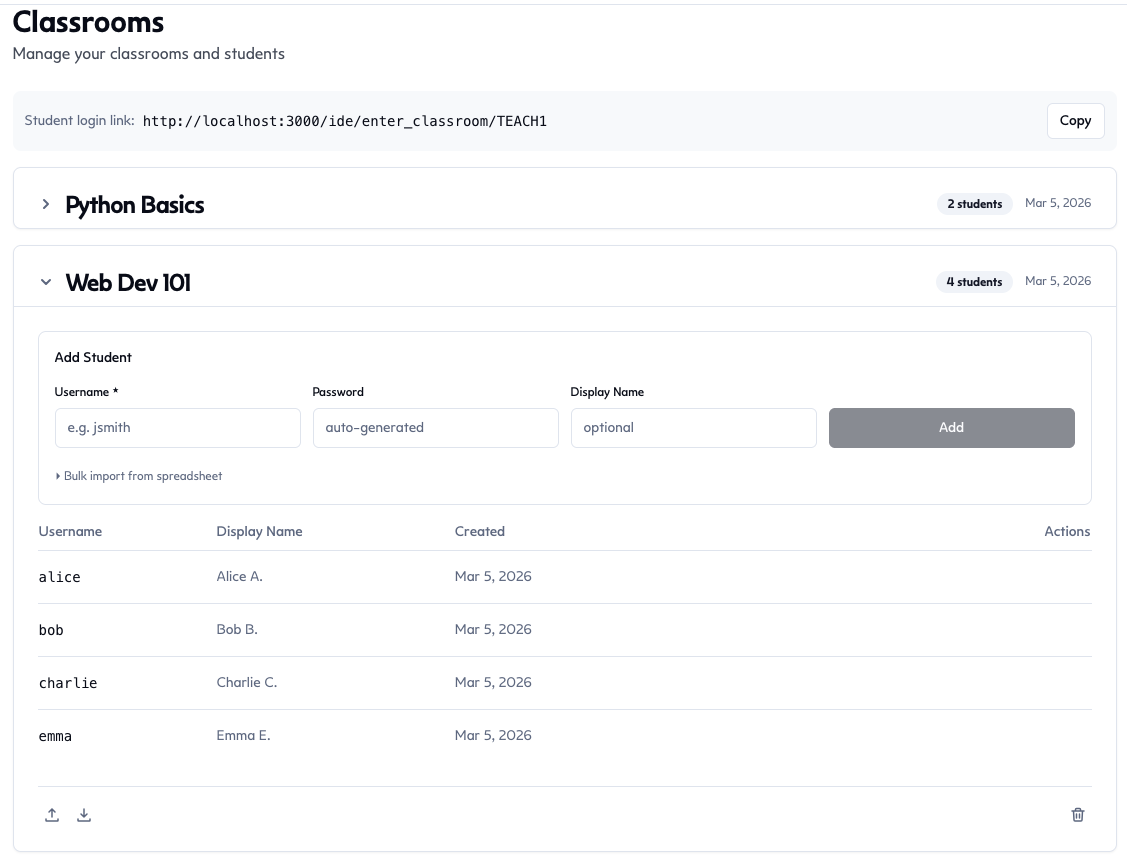Click the auto-generated Password field
Viewport: 1127px width, 860px height.
pyautogui.click(x=435, y=427)
